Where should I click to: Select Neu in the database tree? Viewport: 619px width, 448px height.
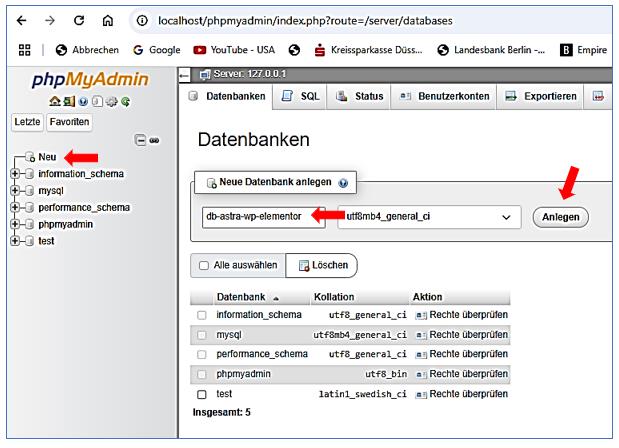tap(47, 157)
